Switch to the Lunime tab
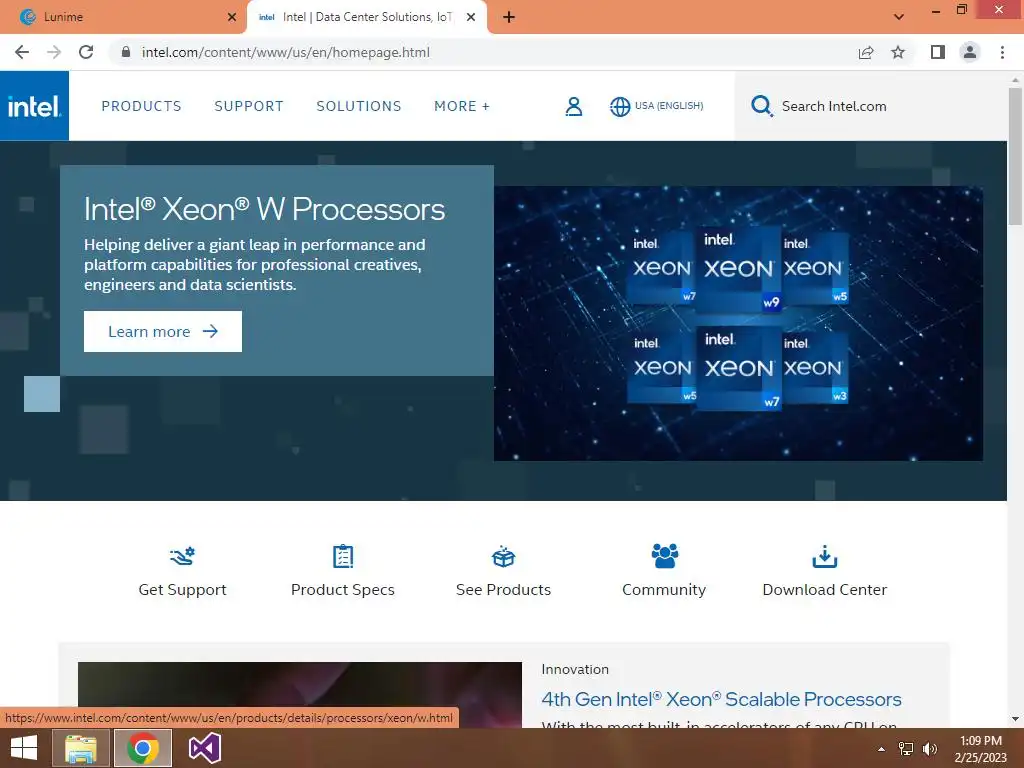Image resolution: width=1024 pixels, height=768 pixels. pyautogui.click(x=123, y=17)
